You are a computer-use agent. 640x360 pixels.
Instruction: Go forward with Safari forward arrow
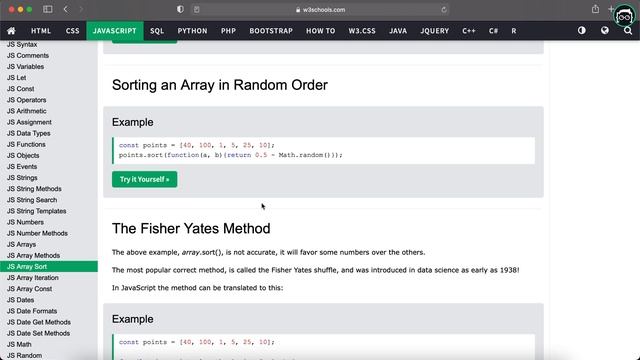pos(81,9)
